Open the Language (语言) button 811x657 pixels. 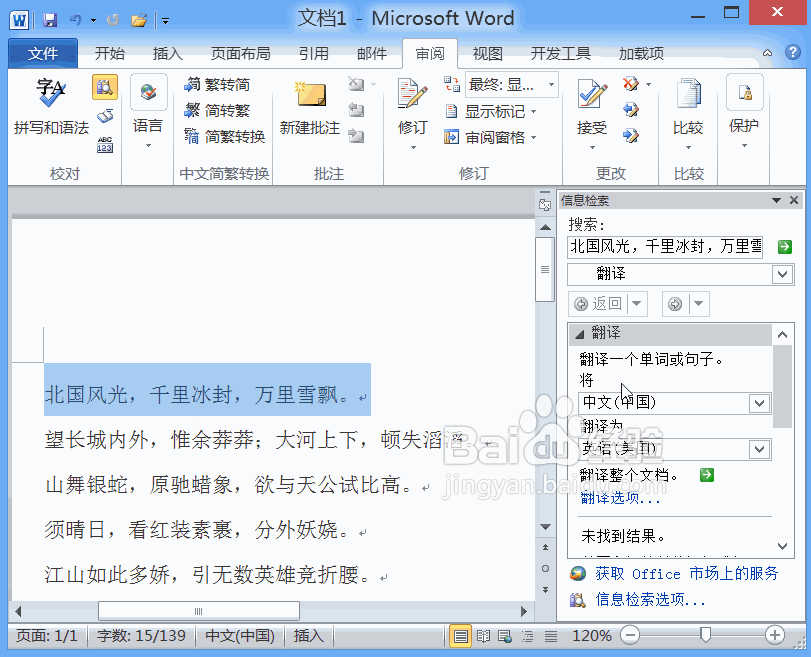click(x=148, y=112)
